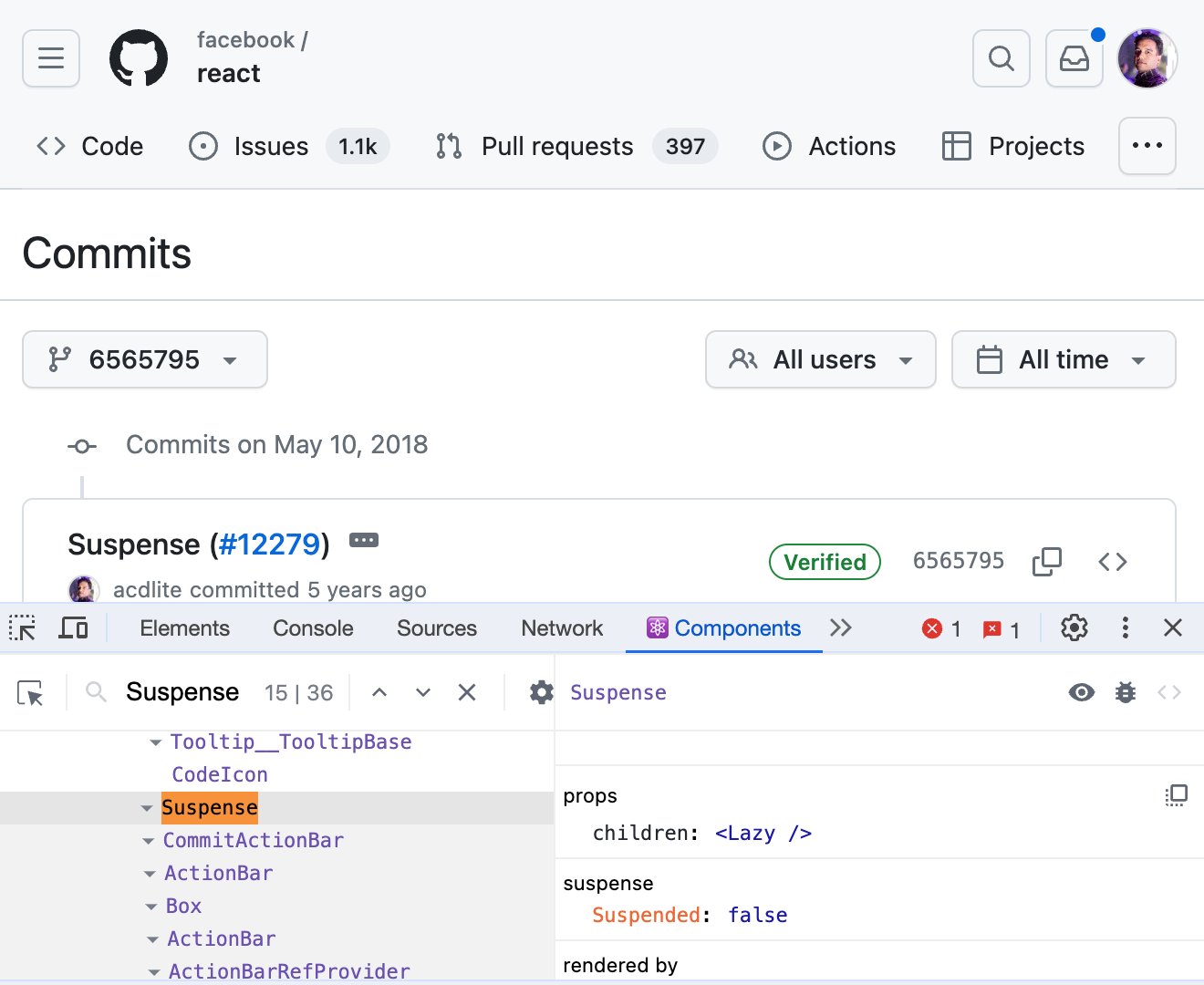Image resolution: width=1204 pixels, height=985 pixels.
Task: Activate React select-element-in-page icon
Action: point(30,693)
